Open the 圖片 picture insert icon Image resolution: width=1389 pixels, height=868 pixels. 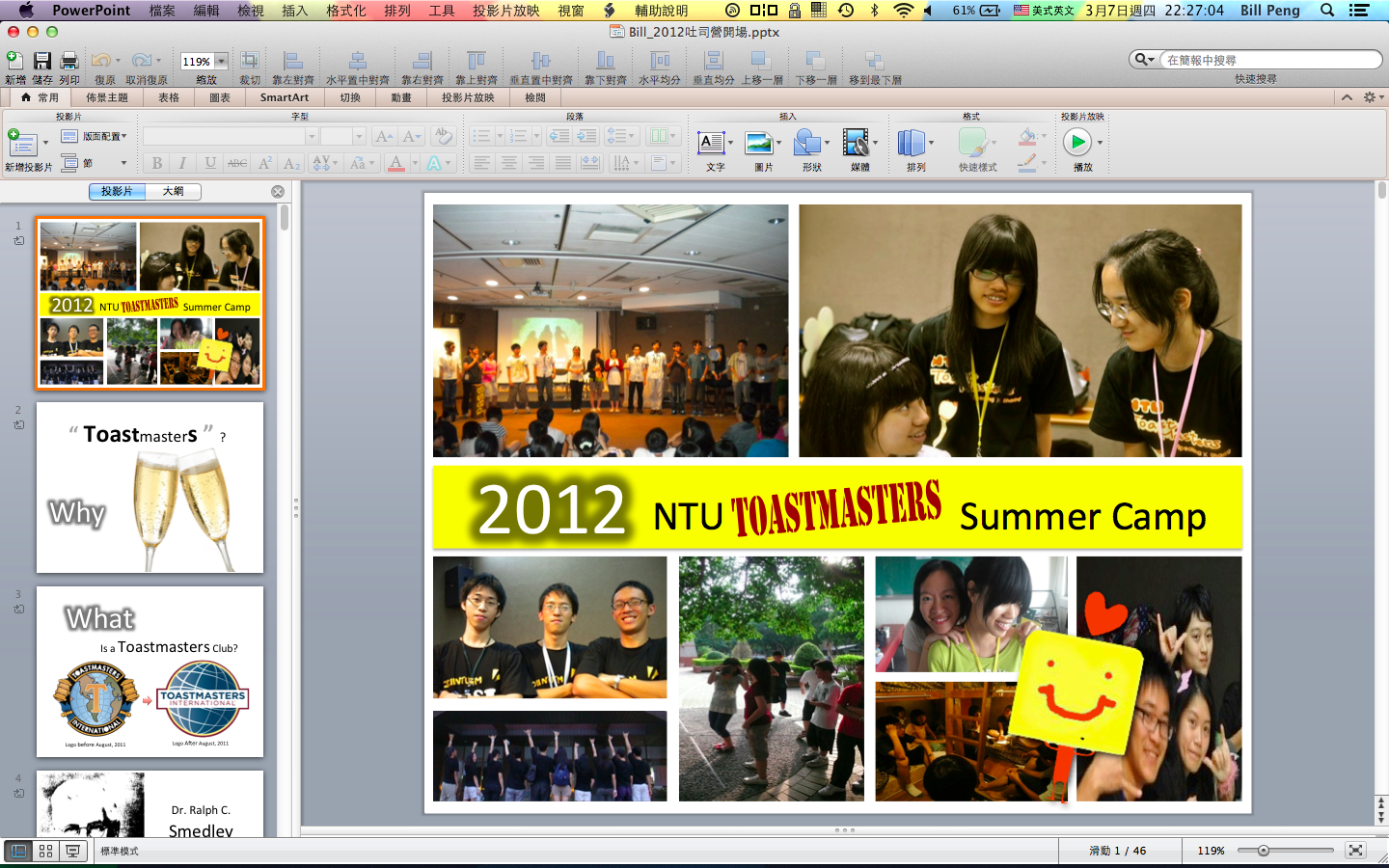pos(759,144)
